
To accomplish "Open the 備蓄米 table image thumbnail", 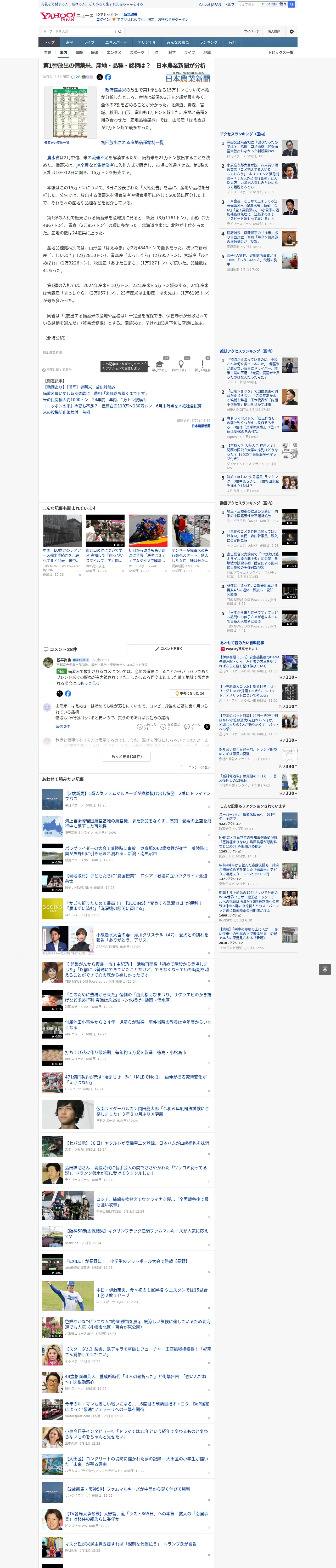I will [70, 113].
